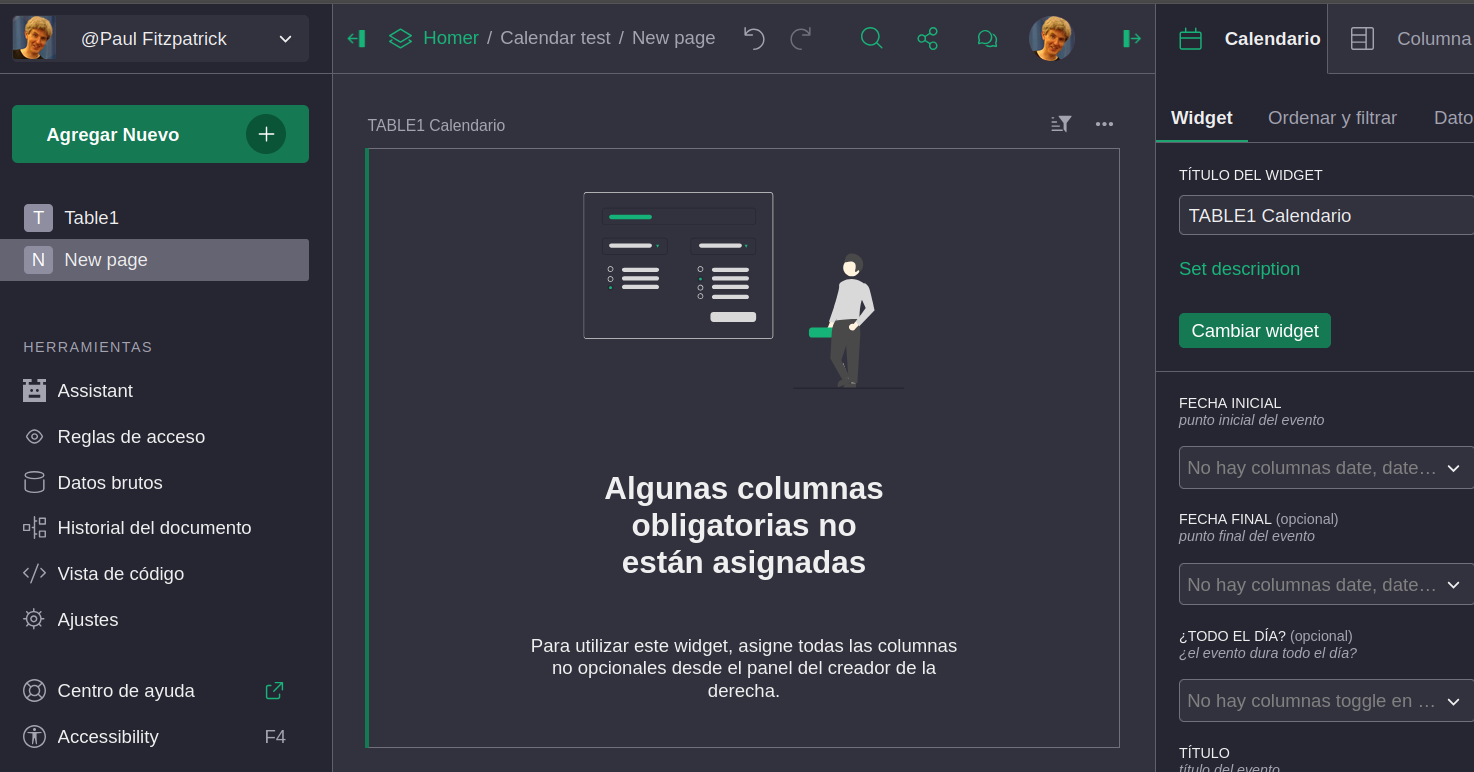Click the redo arrow icon

tap(801, 39)
